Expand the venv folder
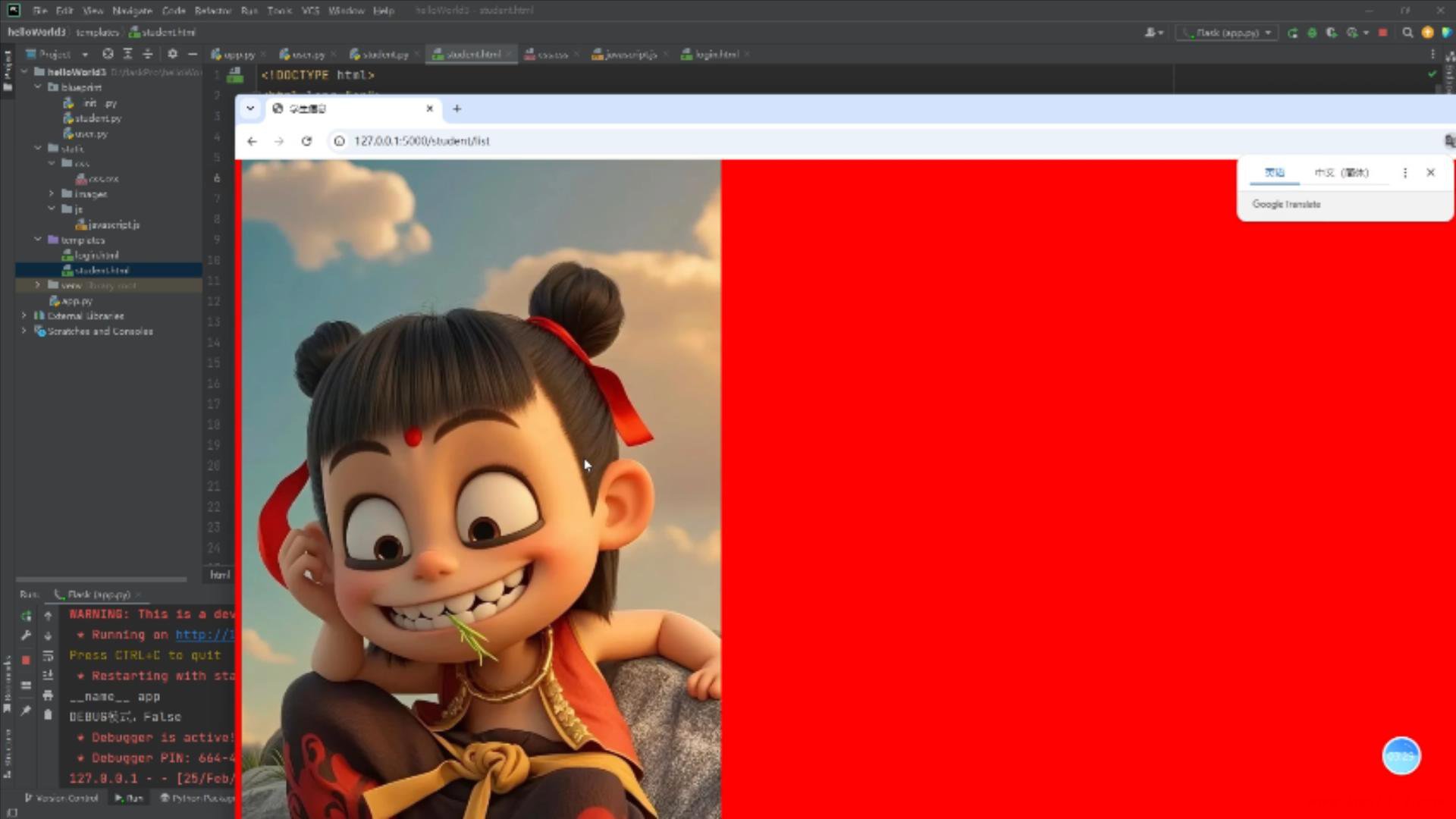Image resolution: width=1456 pixels, height=819 pixels. (x=38, y=285)
